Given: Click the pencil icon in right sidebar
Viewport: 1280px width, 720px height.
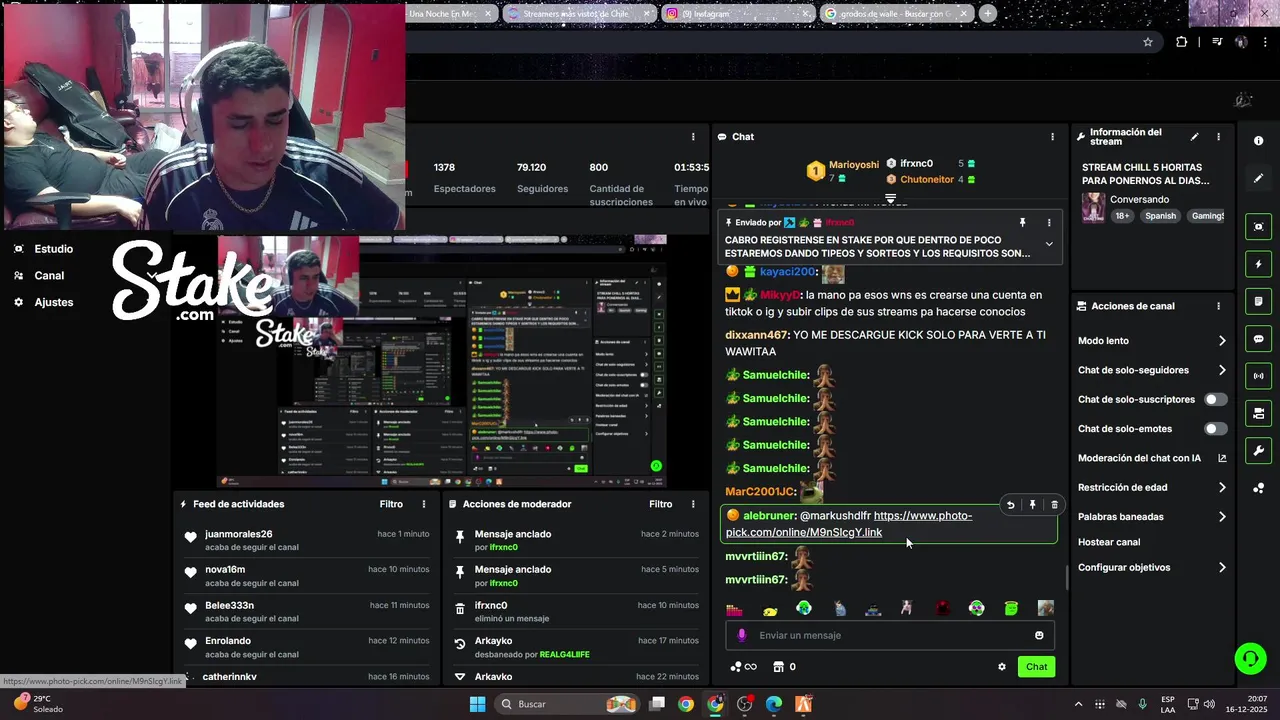Looking at the screenshot, I should coord(1258,178).
